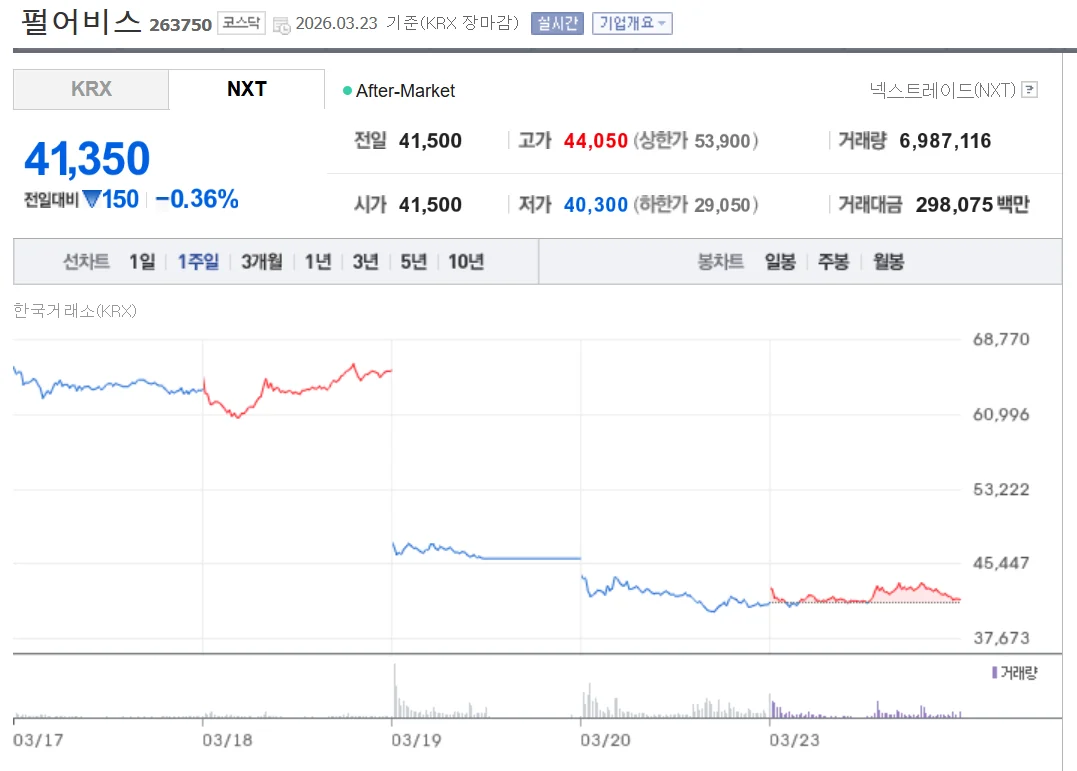Click the purple 거래량 legend marker
Screen dimensions: 1077x771
(994, 672)
